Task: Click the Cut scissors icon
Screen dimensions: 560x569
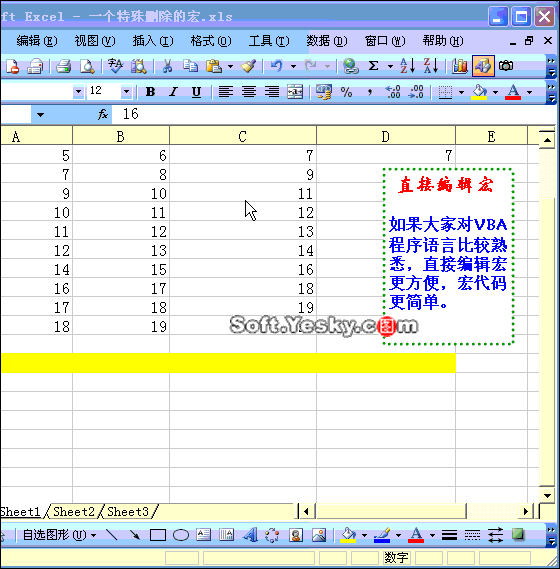Action: pos(167,66)
